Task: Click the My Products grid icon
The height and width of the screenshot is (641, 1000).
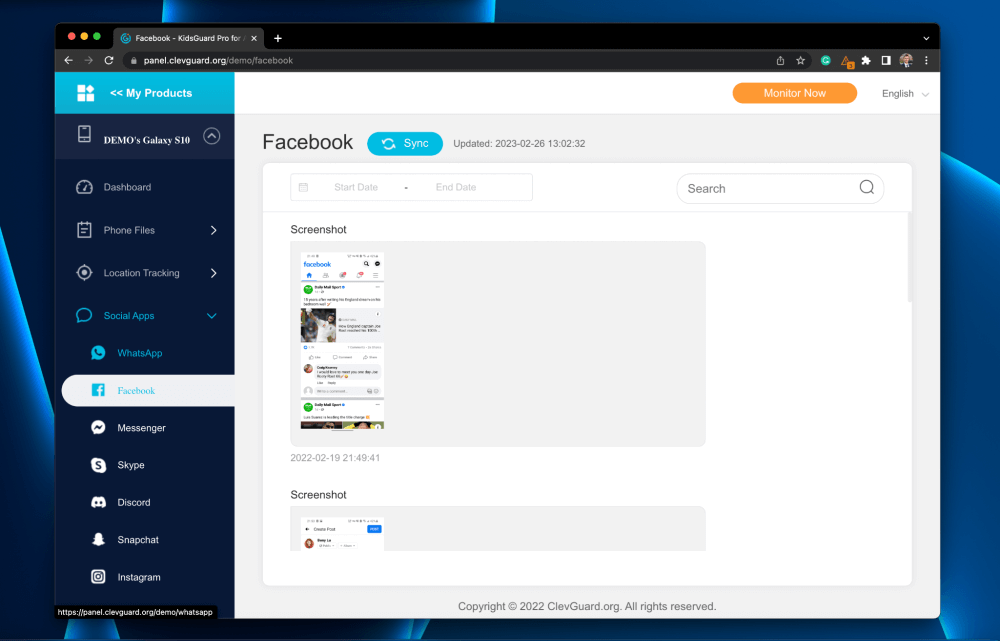Action: pos(85,93)
